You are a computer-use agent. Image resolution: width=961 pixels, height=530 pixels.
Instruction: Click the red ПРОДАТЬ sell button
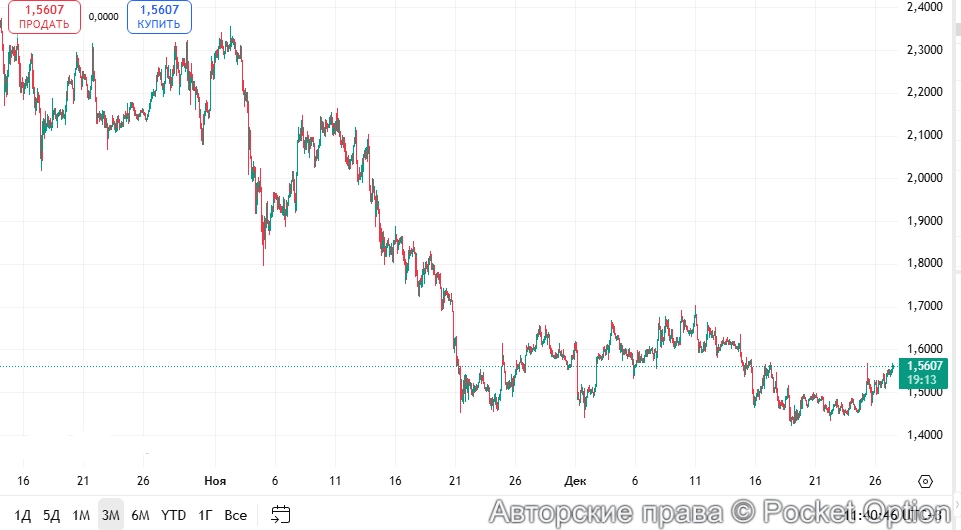(x=44, y=17)
